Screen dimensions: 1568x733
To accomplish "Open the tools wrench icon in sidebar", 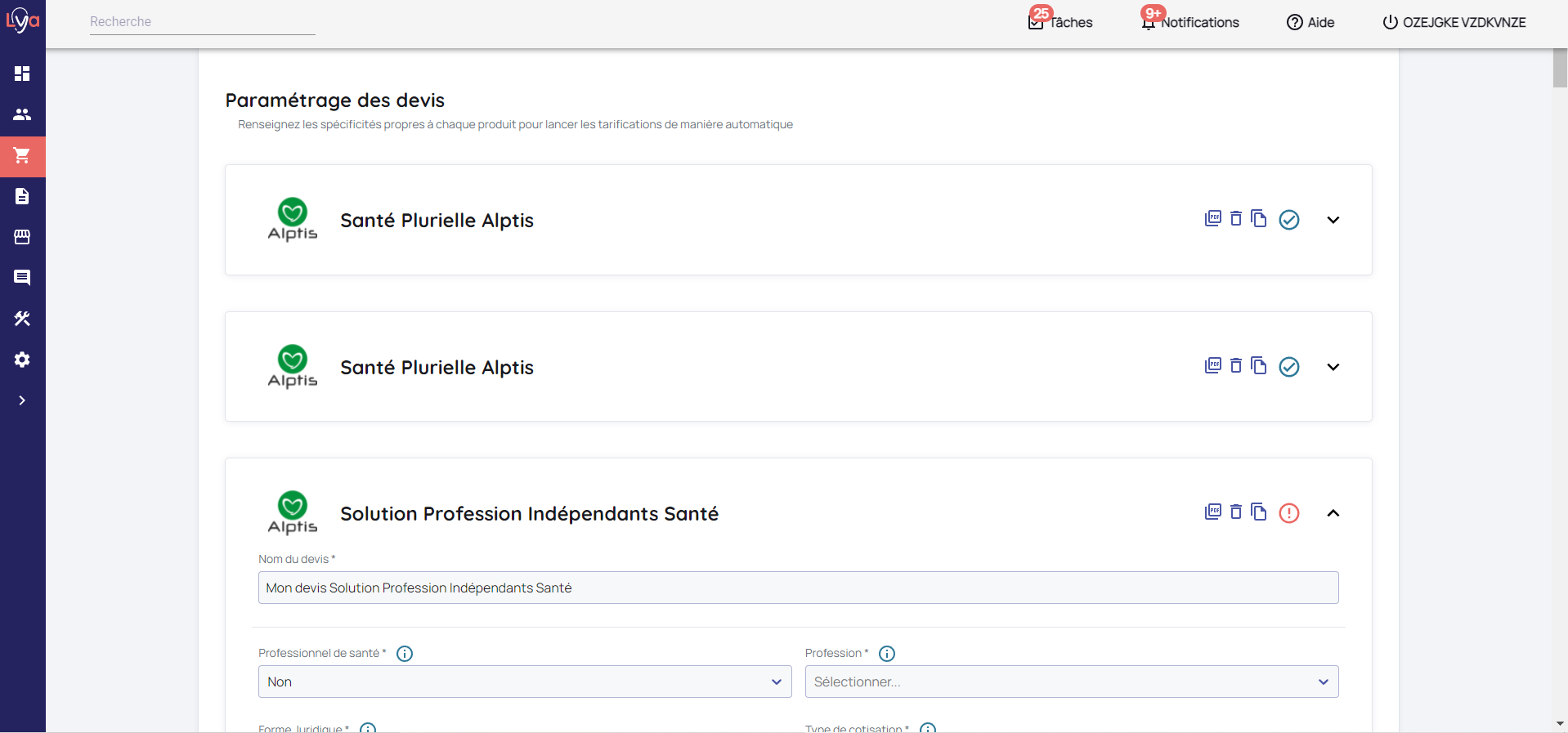I will coord(22,319).
